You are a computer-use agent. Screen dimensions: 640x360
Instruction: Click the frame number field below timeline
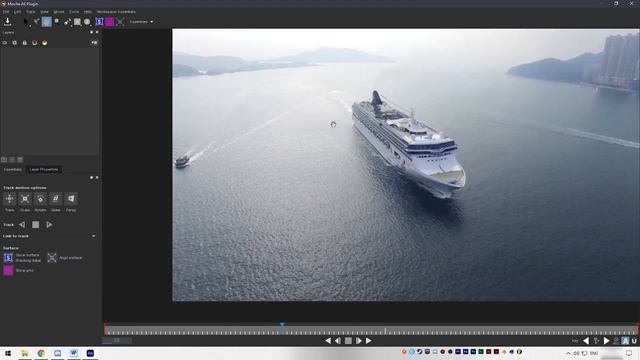[117, 340]
